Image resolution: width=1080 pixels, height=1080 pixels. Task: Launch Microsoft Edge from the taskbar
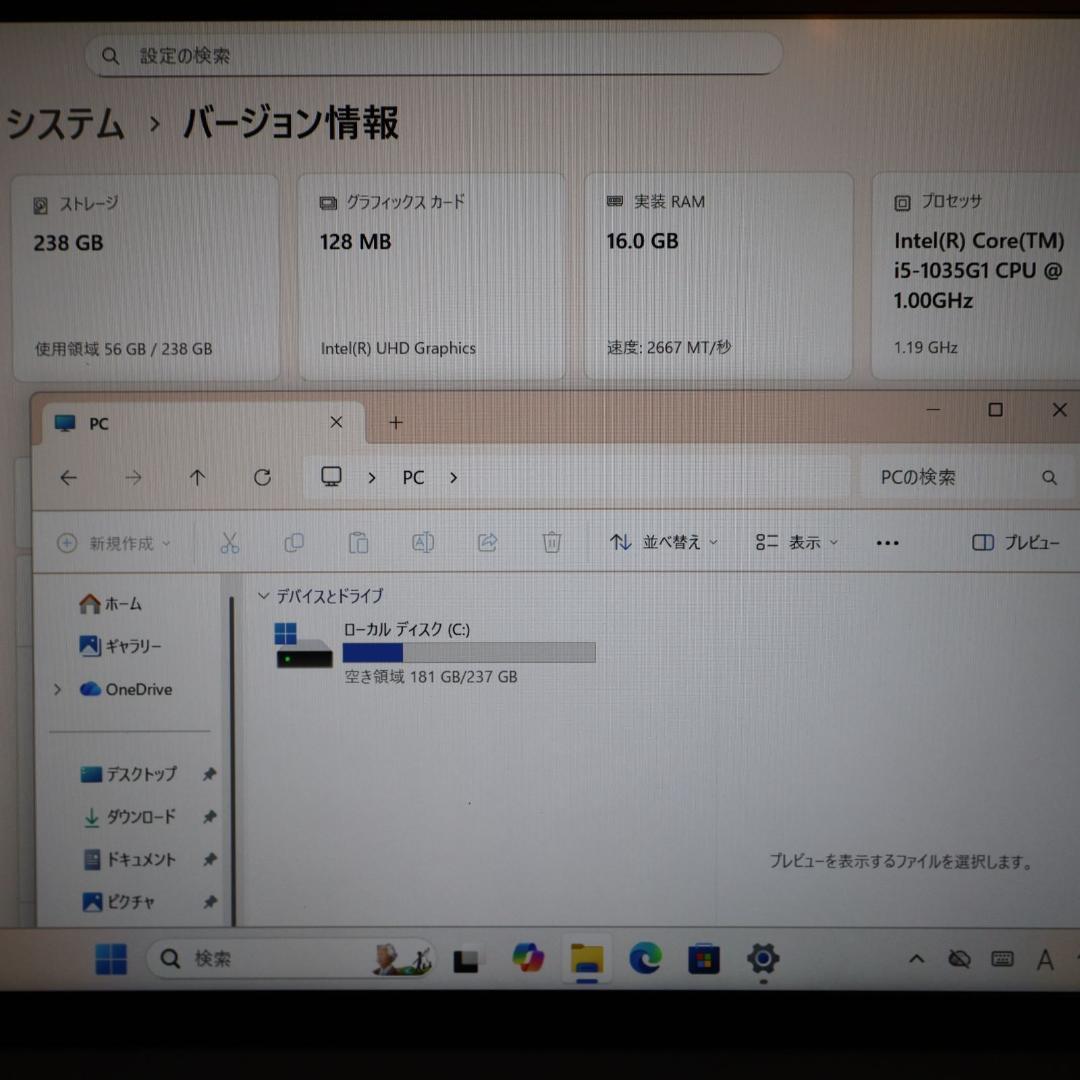[645, 958]
